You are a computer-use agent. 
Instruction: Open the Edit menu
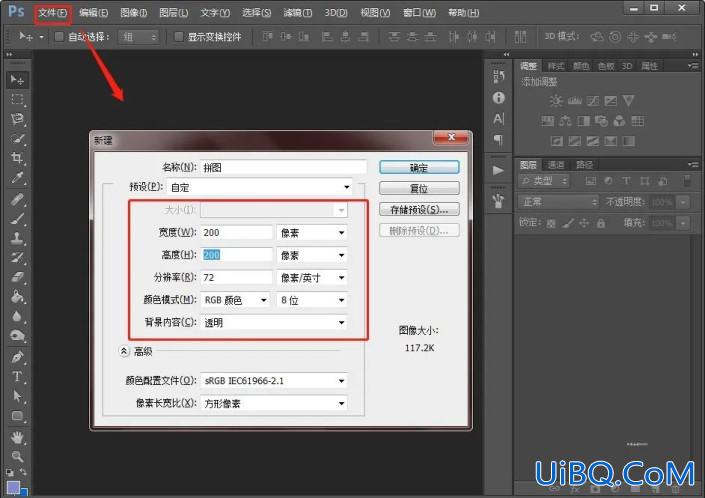click(94, 13)
